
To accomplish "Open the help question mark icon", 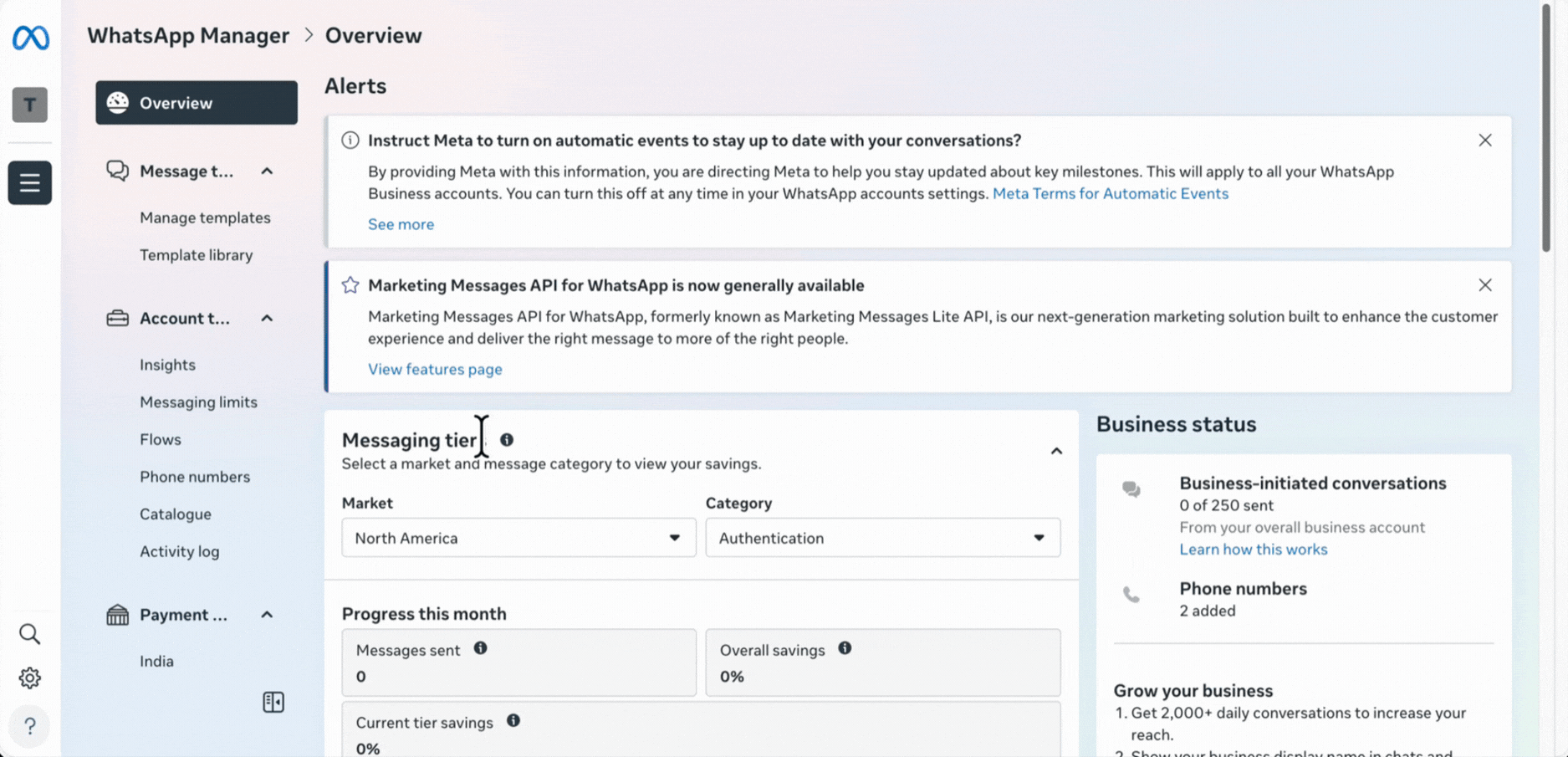I will click(x=30, y=725).
